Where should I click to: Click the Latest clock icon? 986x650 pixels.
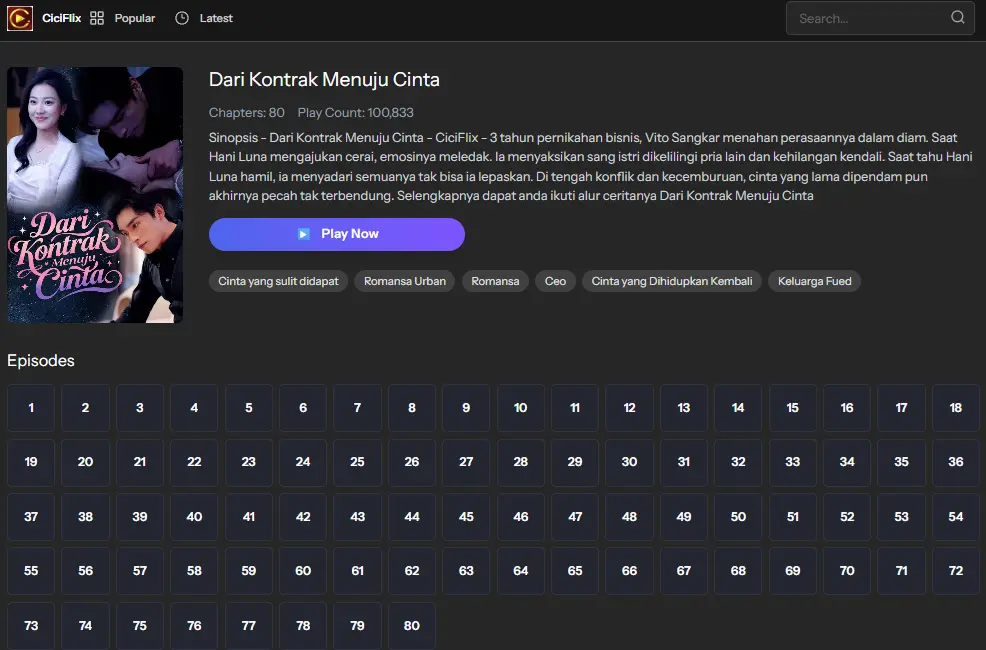[x=181, y=18]
